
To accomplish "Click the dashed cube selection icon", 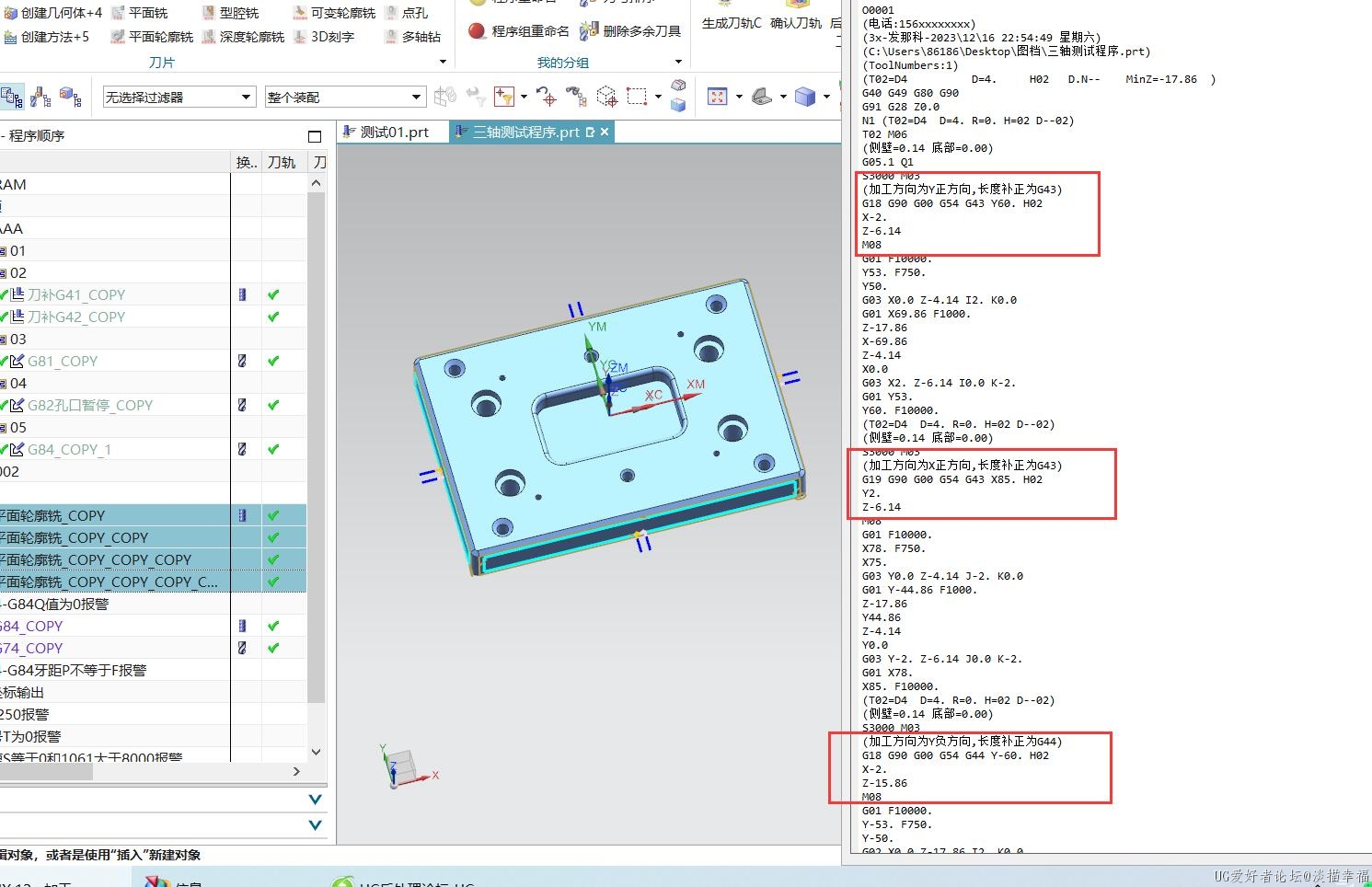I will click(606, 97).
